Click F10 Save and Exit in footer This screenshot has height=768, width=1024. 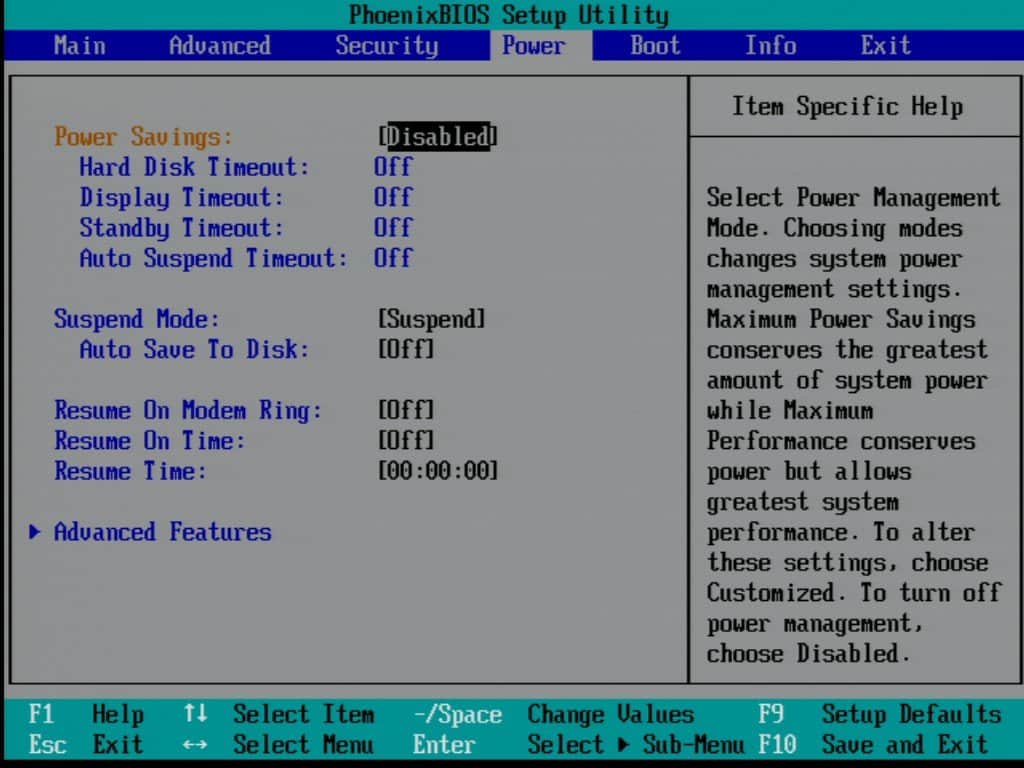tap(873, 744)
